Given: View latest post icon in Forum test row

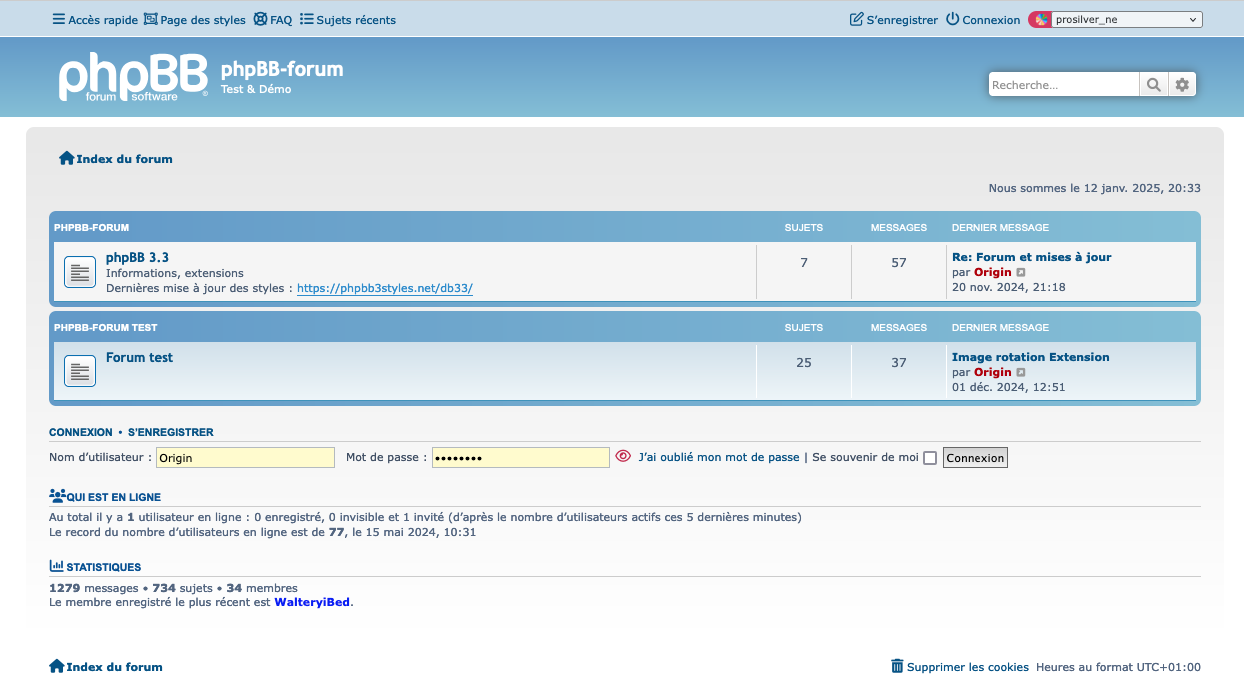Looking at the screenshot, I should [x=1021, y=373].
